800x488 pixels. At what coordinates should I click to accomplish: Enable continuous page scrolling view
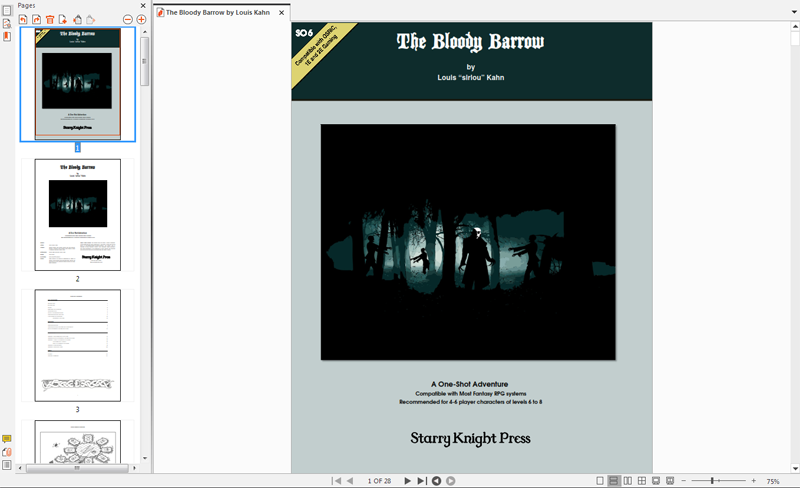614,481
